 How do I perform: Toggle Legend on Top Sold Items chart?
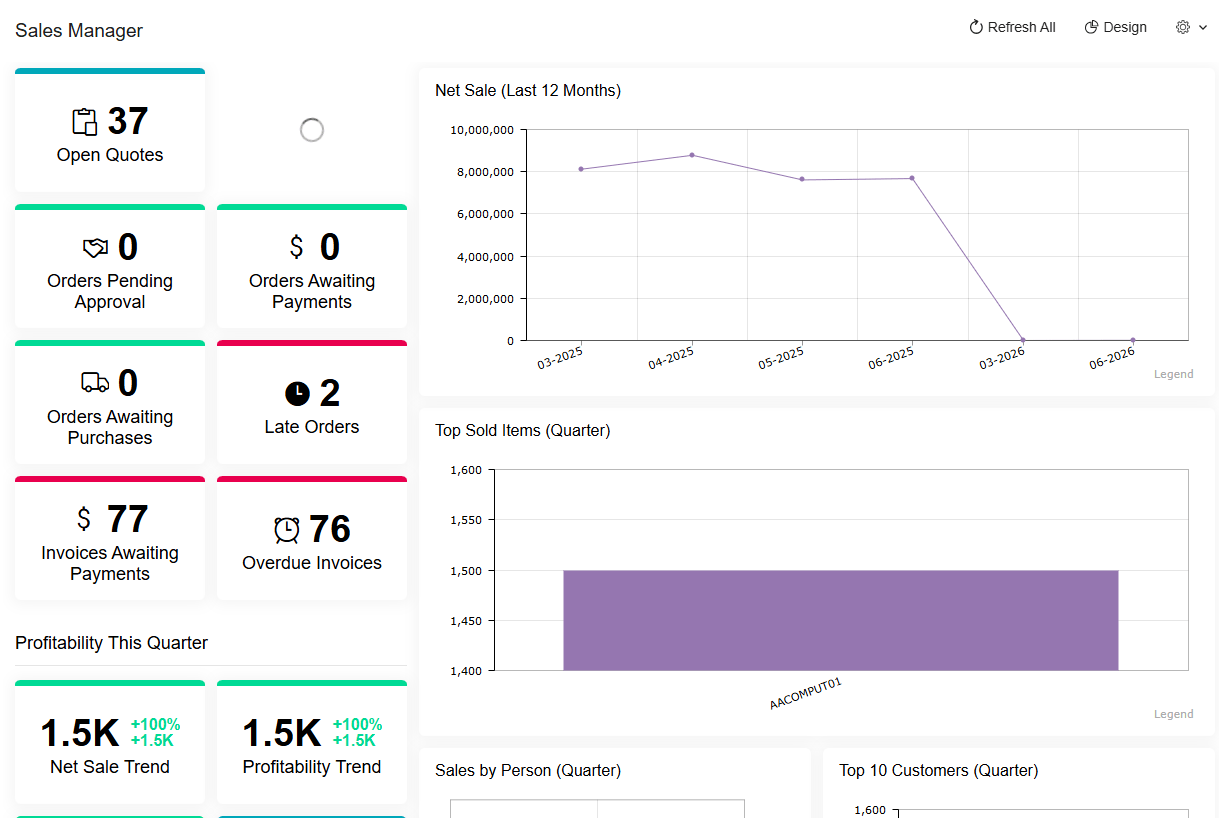1174,714
